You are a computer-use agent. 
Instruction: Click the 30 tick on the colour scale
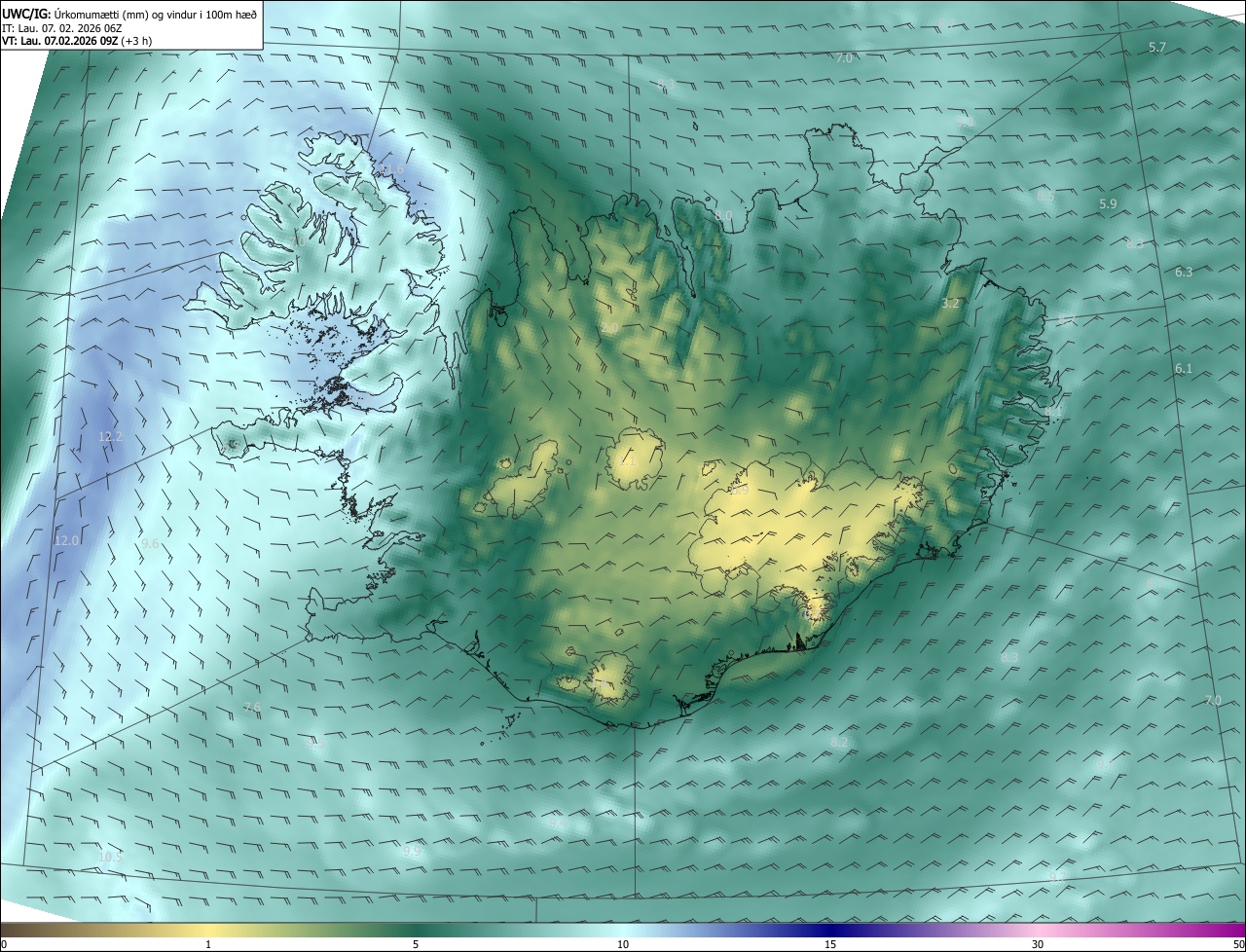(1038, 944)
